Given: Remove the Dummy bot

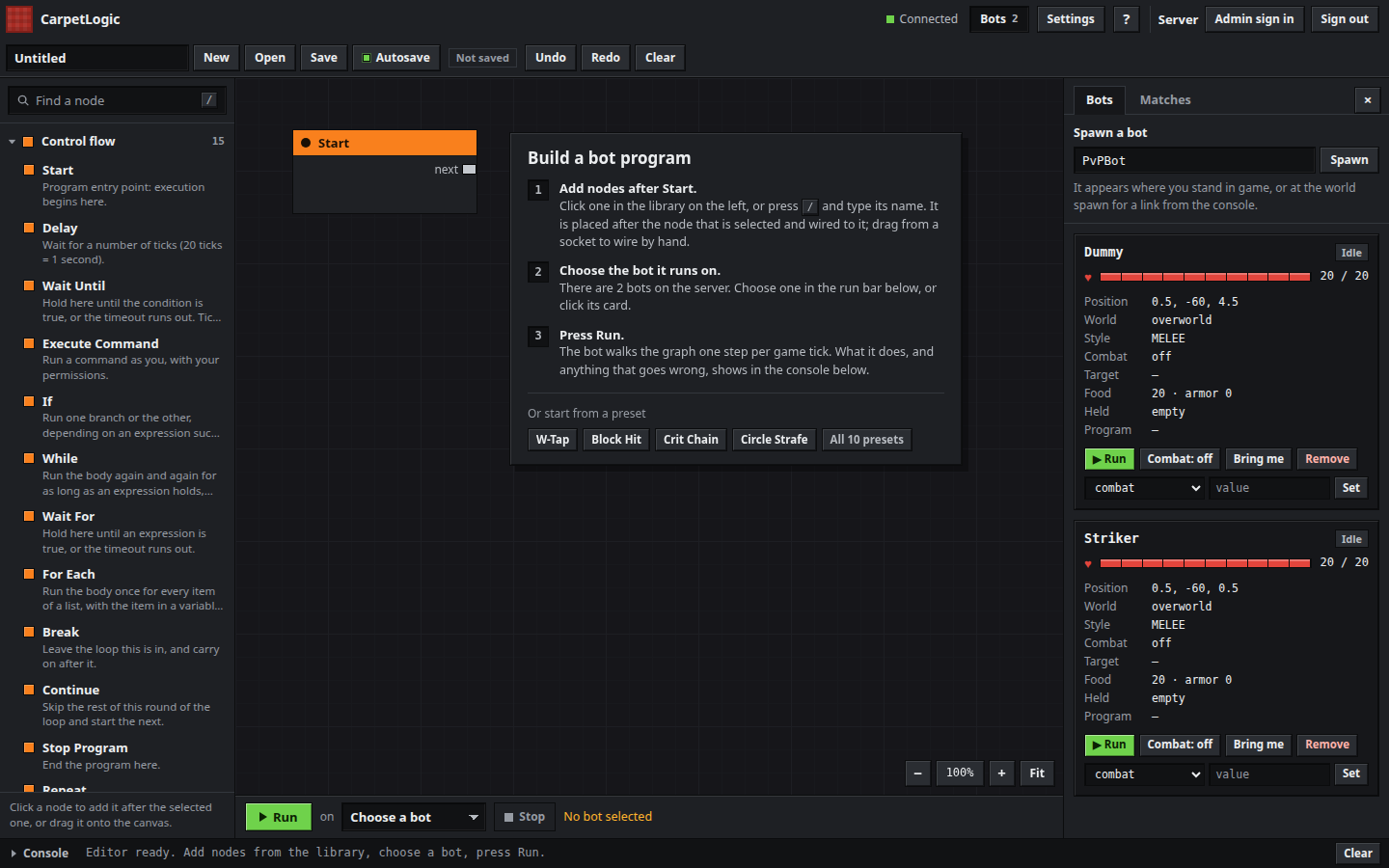Looking at the screenshot, I should (1326, 459).
